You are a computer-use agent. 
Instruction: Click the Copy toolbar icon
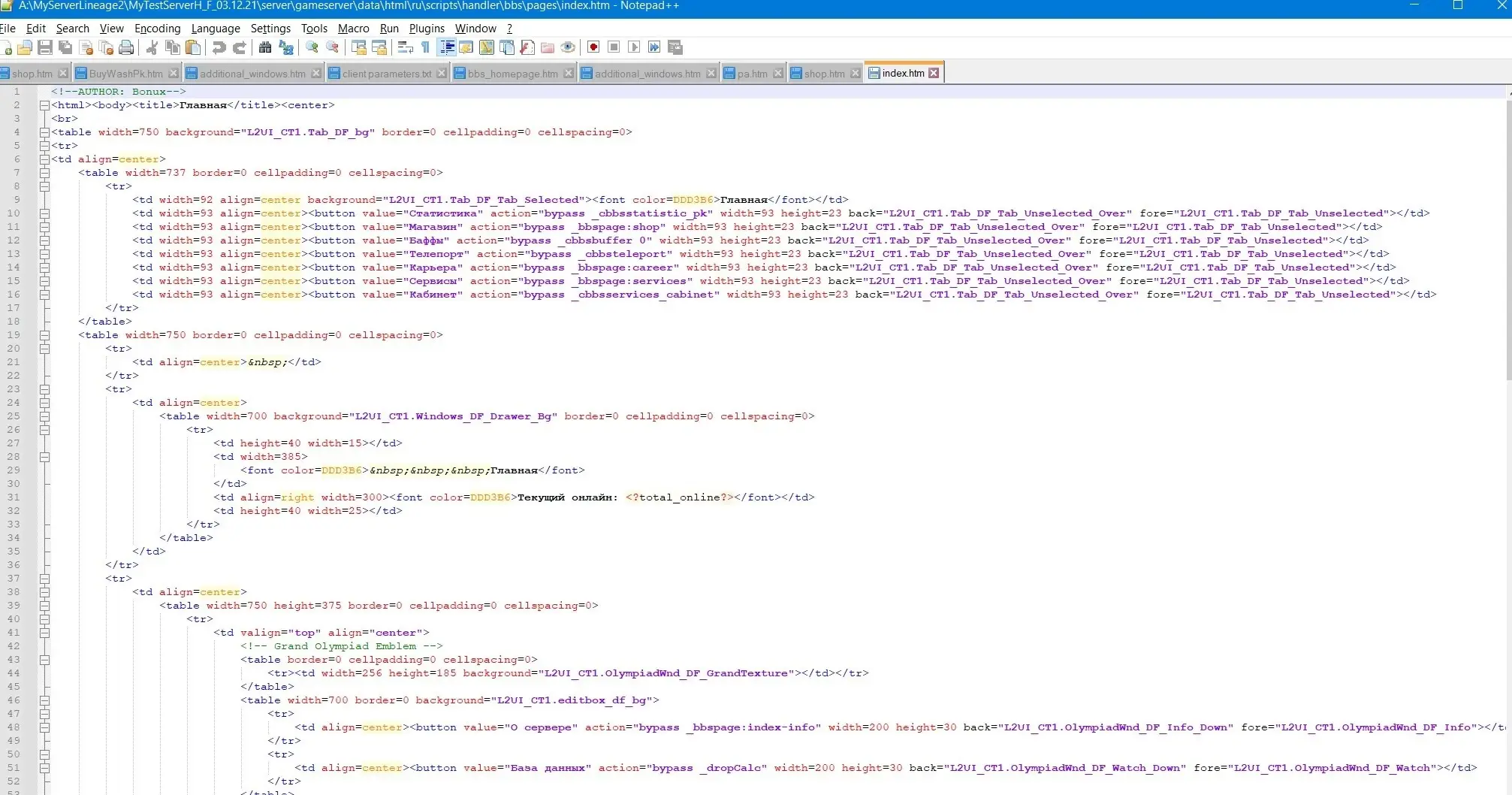click(172, 47)
